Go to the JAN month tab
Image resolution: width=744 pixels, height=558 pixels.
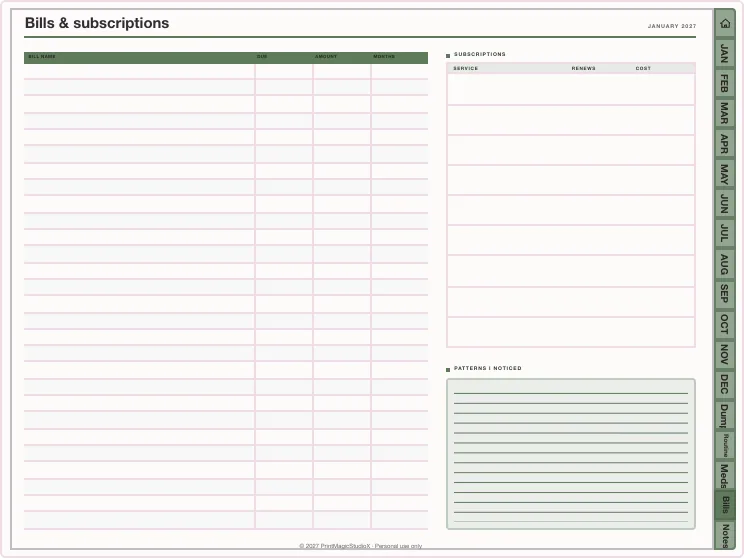pyautogui.click(x=725, y=53)
